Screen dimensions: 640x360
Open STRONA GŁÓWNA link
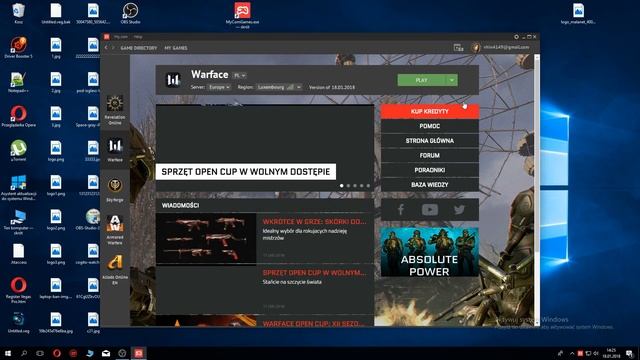430,140
